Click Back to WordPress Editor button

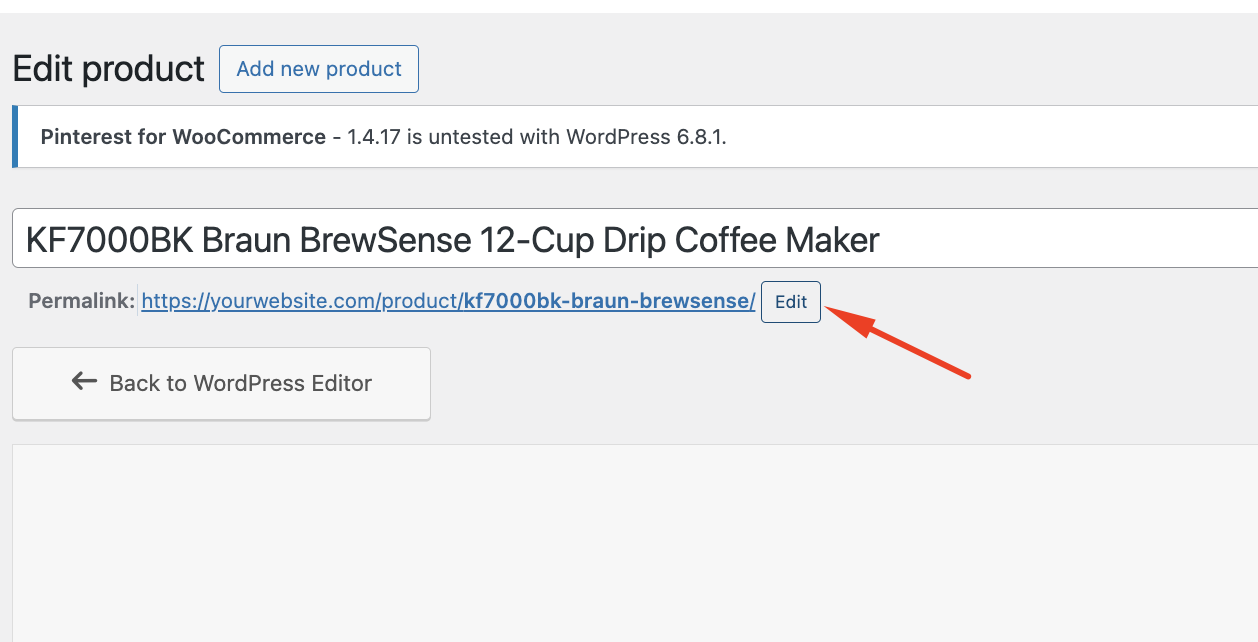point(221,383)
